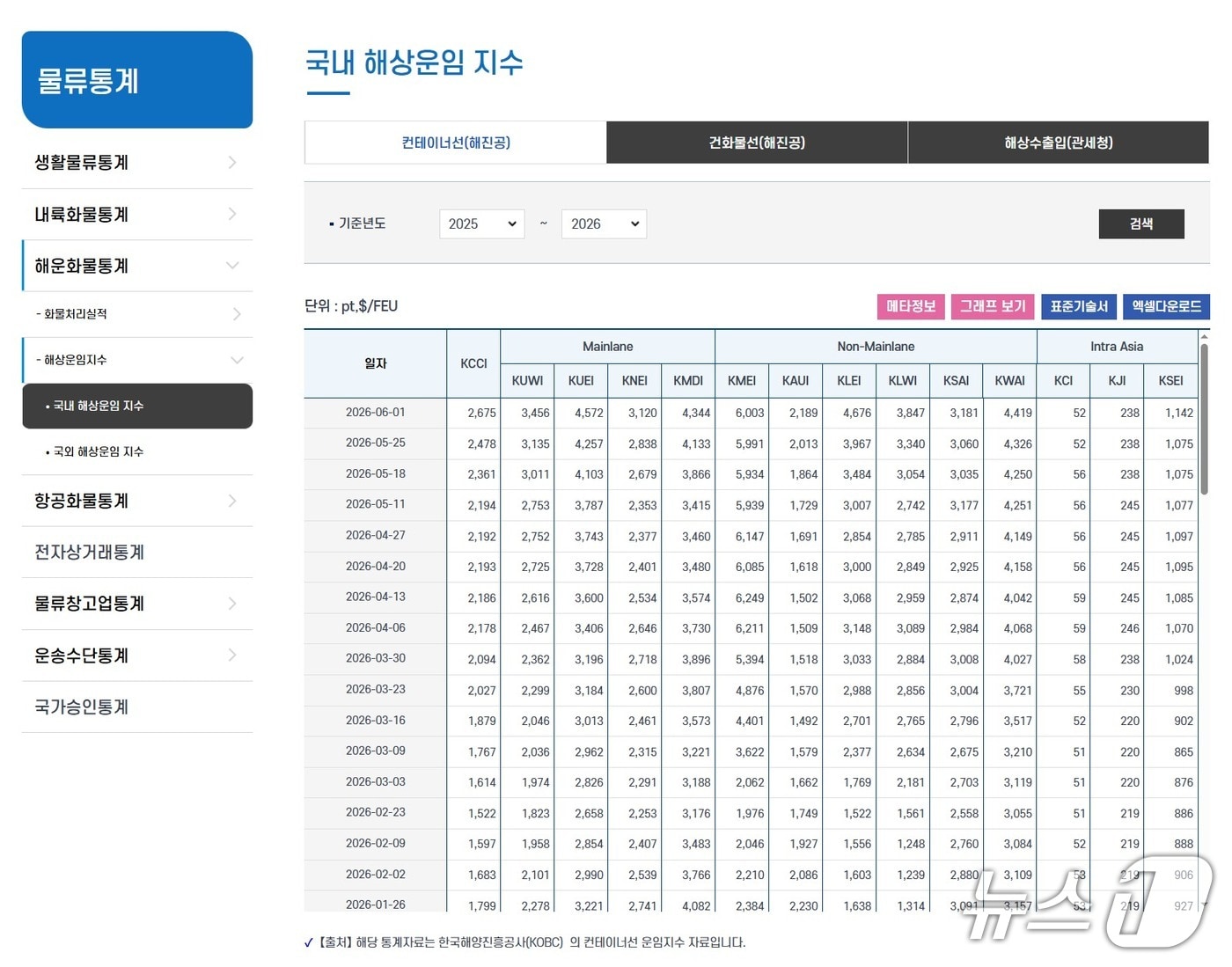Expand the 생활물류통계 menu chevron
This screenshot has width=1232, height=967.
point(232,162)
